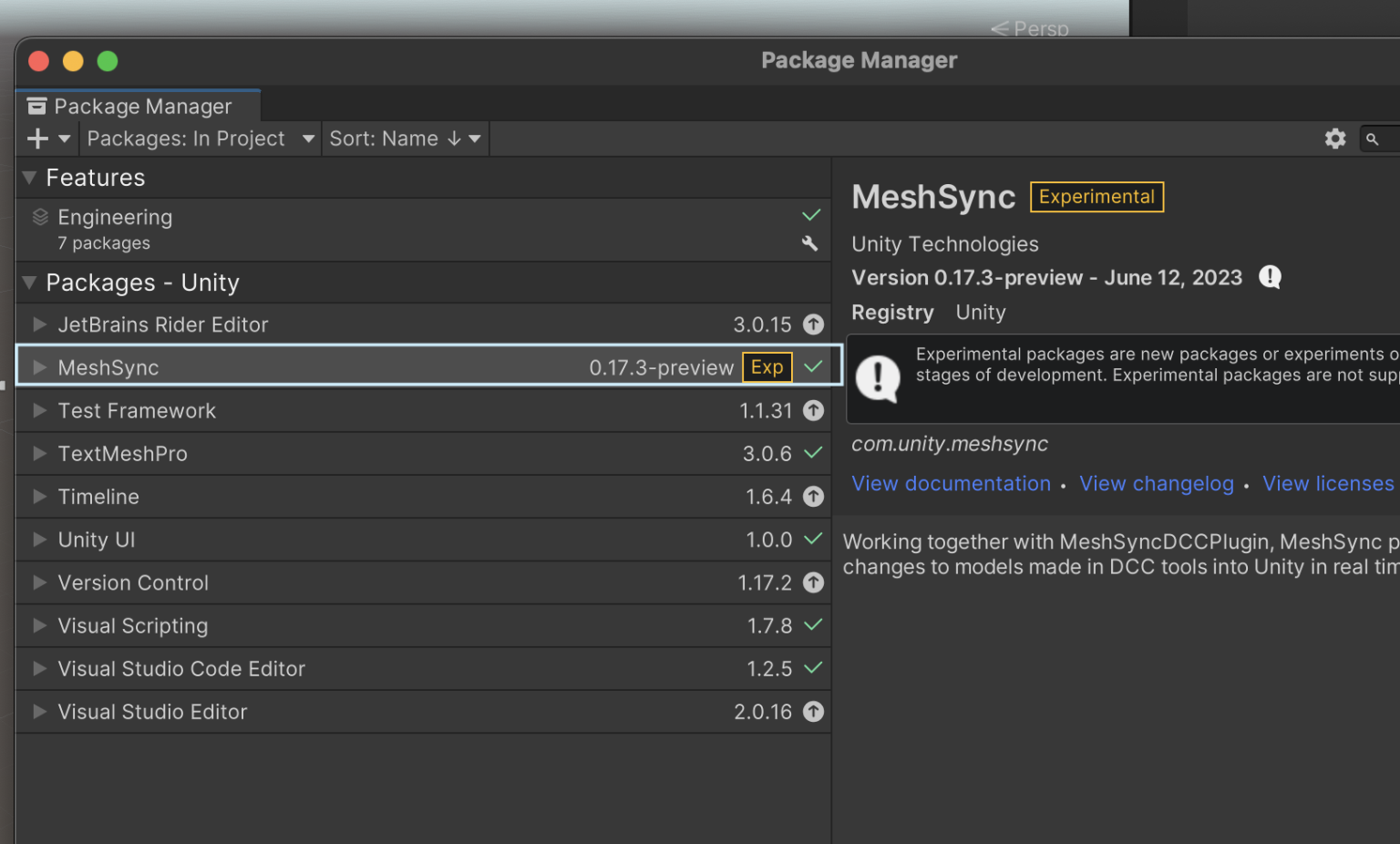Click the update arrow icon for Test Framework
Screen dimensions: 1400x844
(x=813, y=411)
